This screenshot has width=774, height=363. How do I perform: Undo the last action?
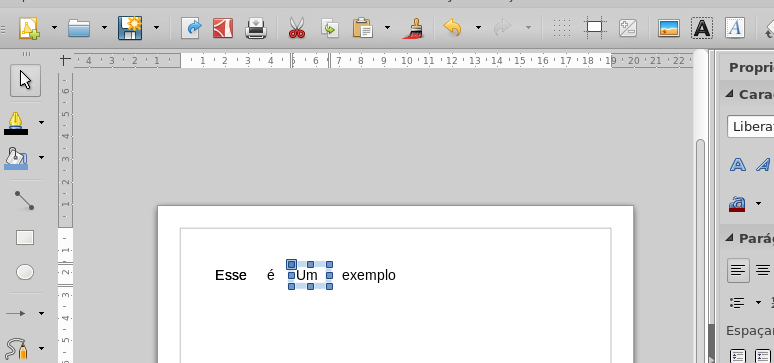pyautogui.click(x=452, y=28)
